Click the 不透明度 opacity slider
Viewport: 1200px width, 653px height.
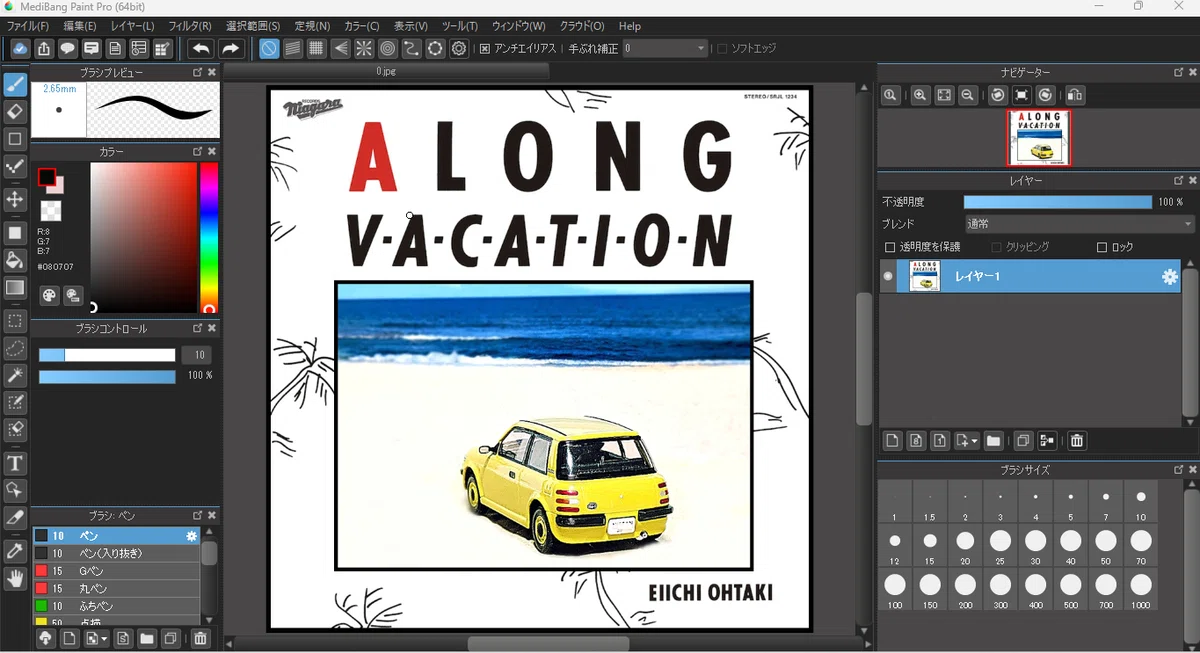(1058, 202)
